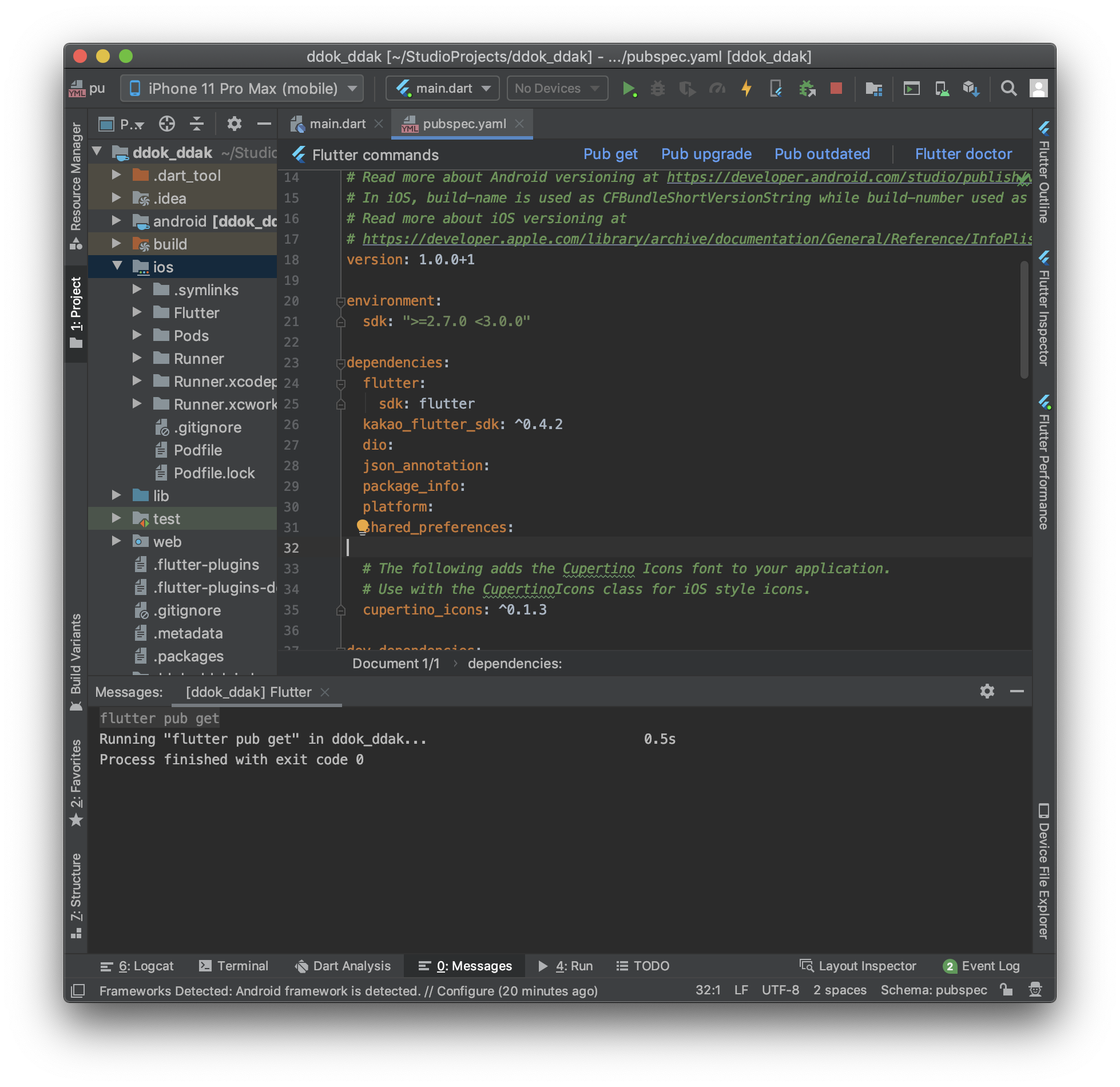Open the iPhone 11 Pro Max device dropdown
Image resolution: width=1120 pixels, height=1087 pixels.
[x=241, y=89]
